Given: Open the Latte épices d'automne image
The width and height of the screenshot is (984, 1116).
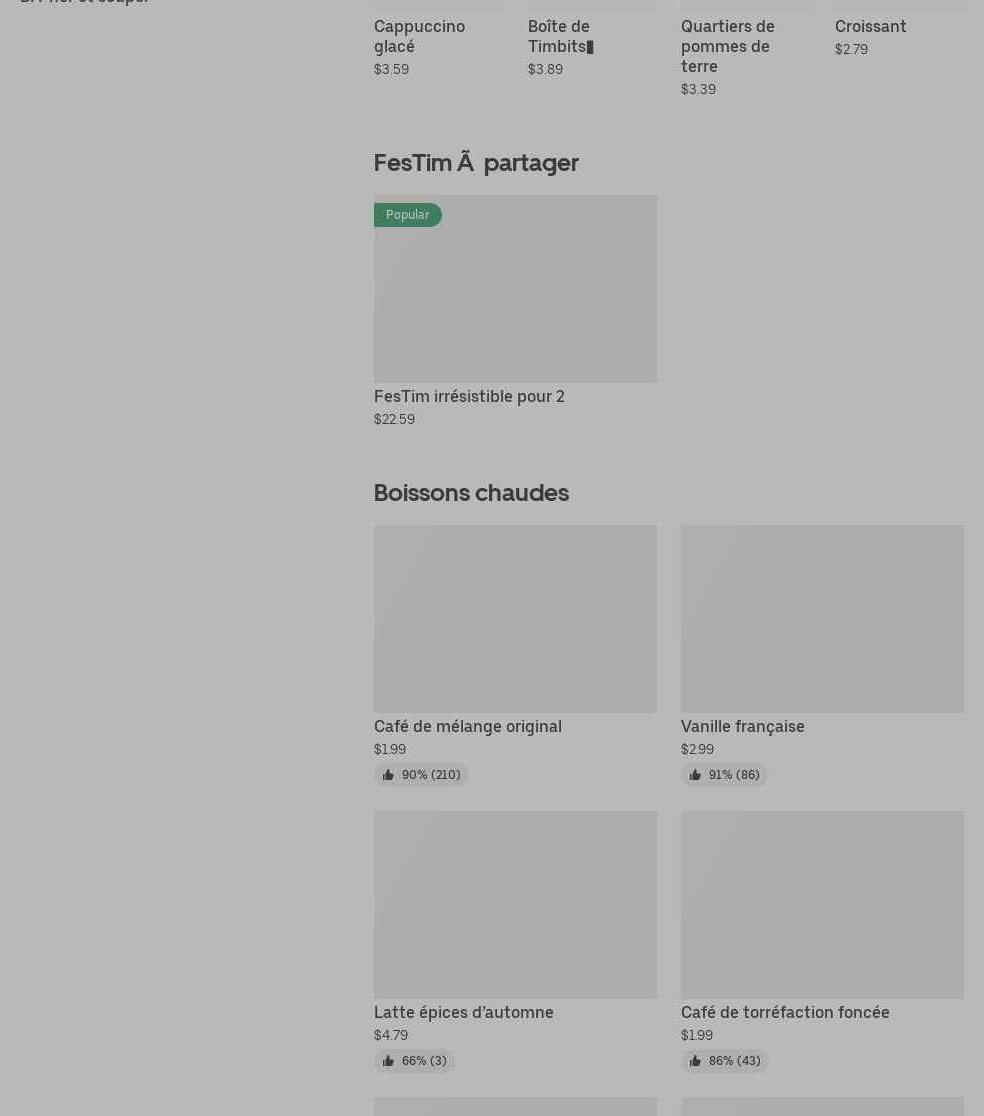Looking at the screenshot, I should (515, 905).
